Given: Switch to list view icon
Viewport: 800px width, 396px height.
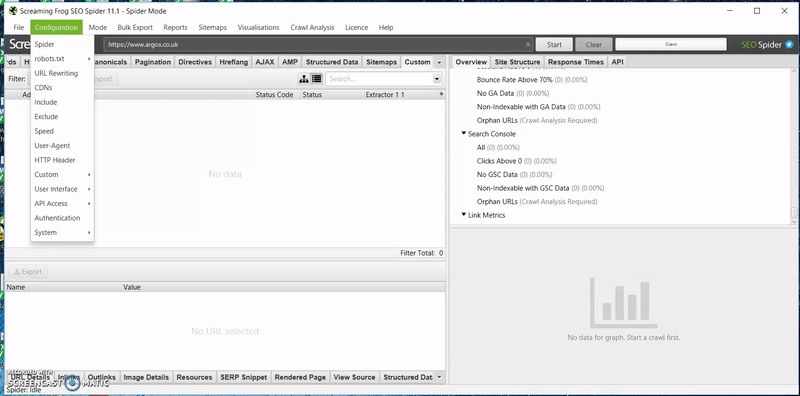Looking at the screenshot, I should pos(316,79).
